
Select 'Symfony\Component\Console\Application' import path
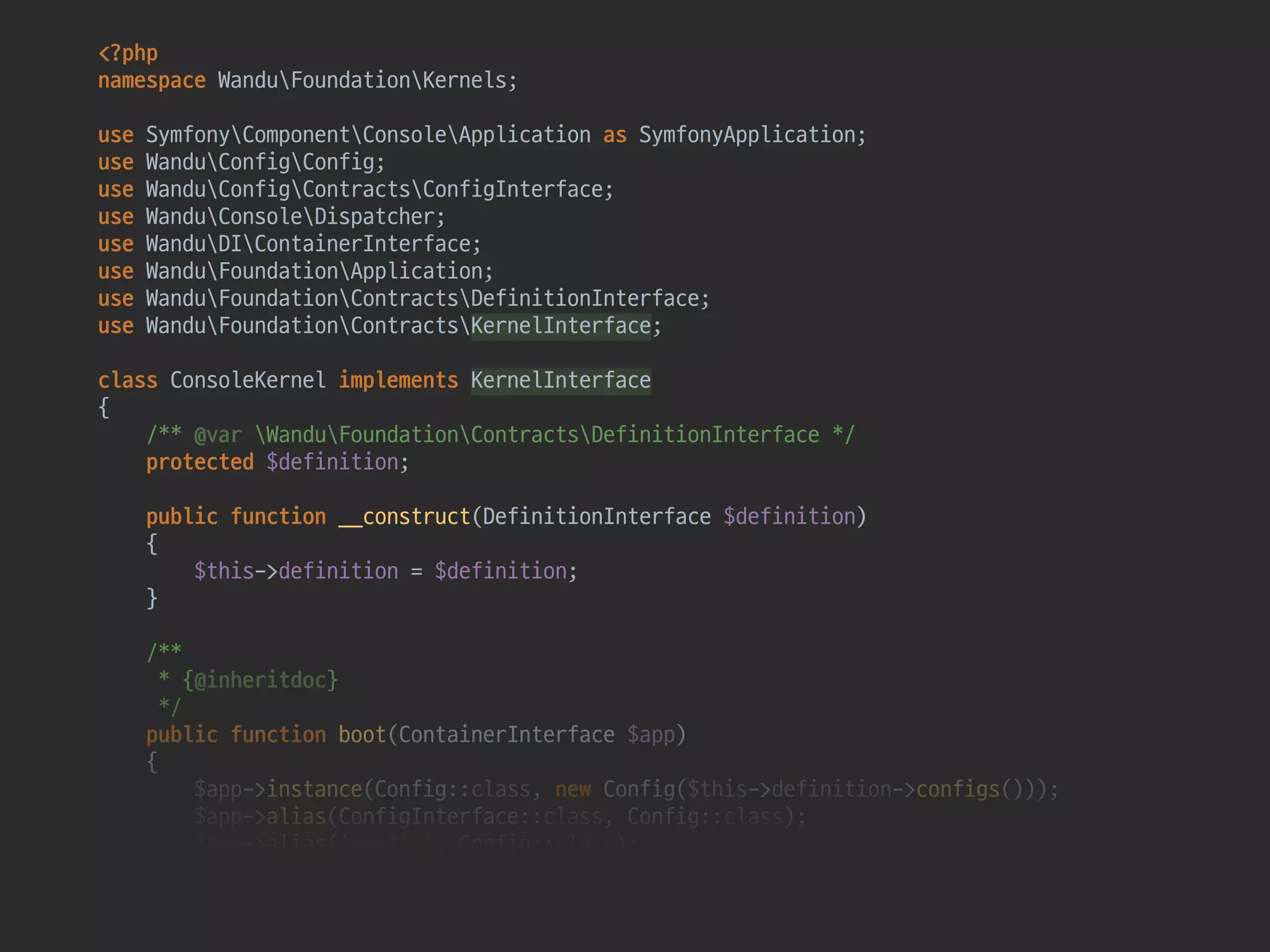click(x=368, y=135)
